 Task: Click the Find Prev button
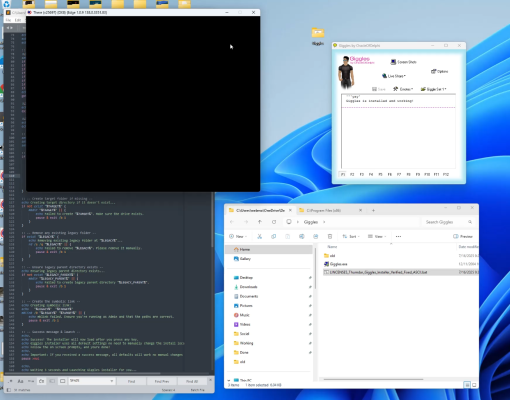pos(162,381)
